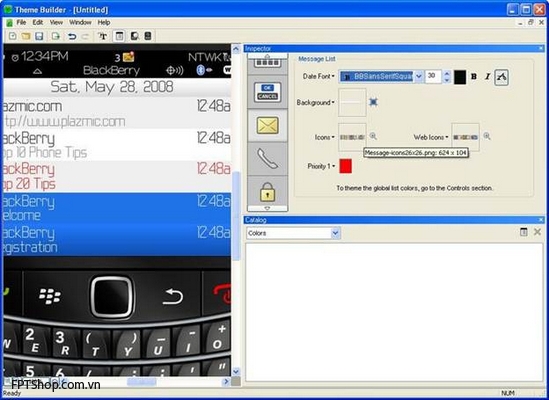
Task: Click the trackpad button on device preview
Action: pyautogui.click(x=112, y=297)
